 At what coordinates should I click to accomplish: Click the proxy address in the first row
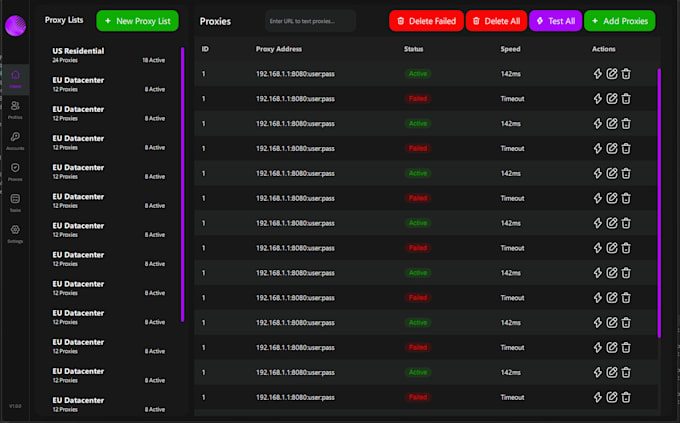pyautogui.click(x=295, y=74)
